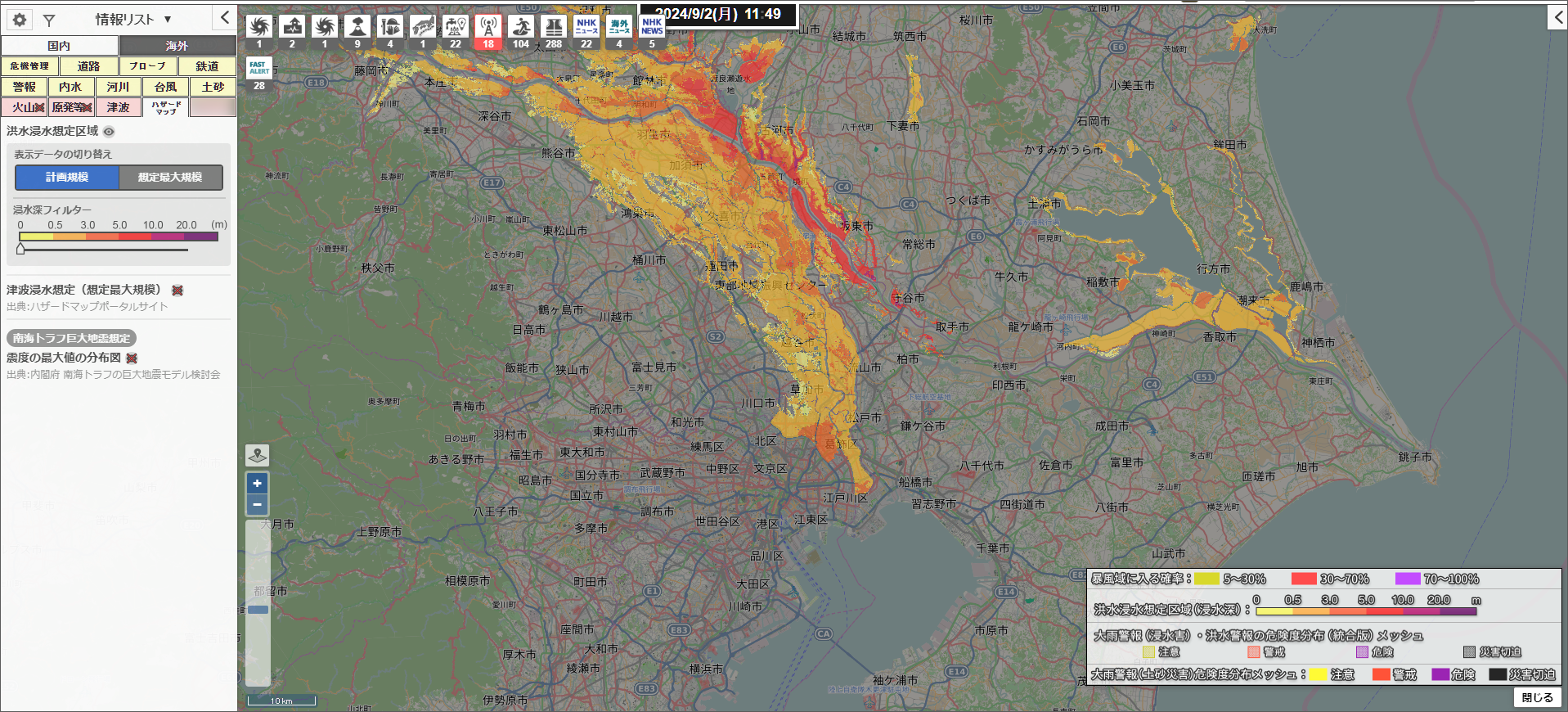Toggle 震度の最大値の分布図 layer visibility

coord(132,358)
